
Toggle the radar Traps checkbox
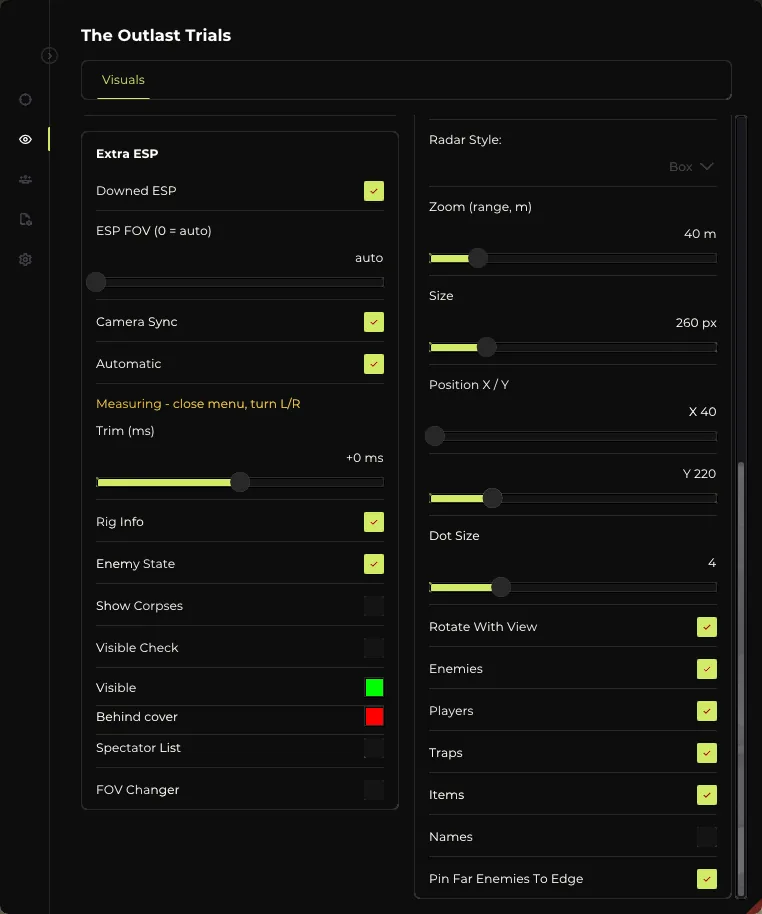click(707, 753)
